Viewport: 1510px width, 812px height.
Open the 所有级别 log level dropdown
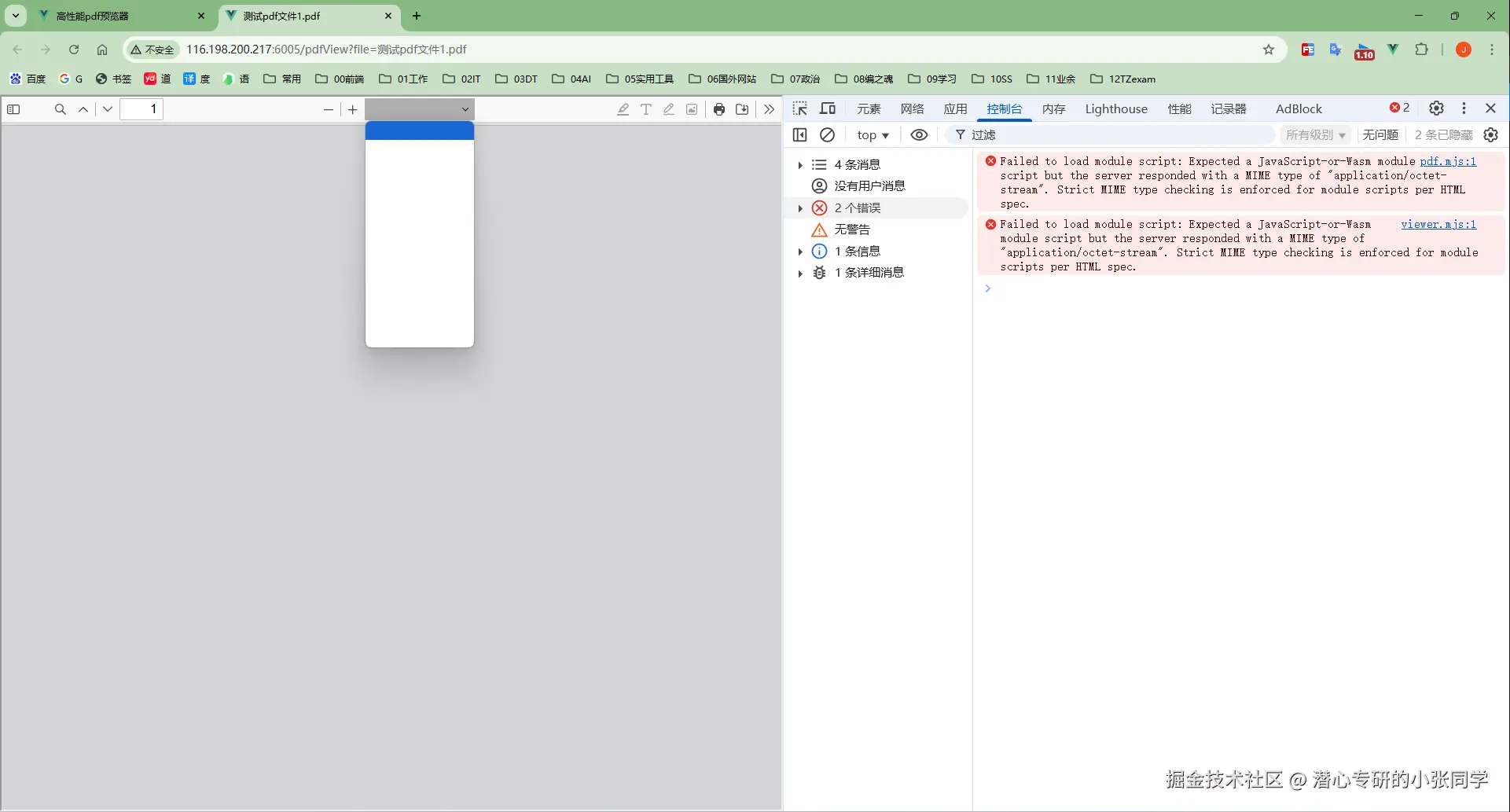(1316, 135)
